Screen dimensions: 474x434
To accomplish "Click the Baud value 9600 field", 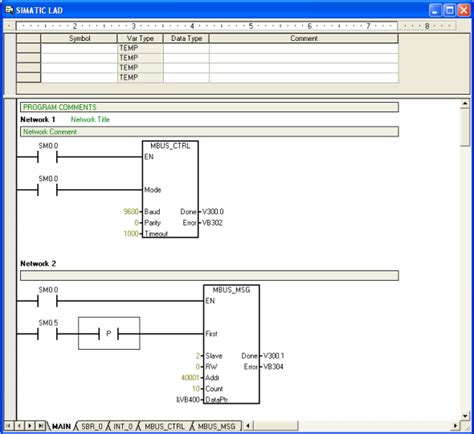I will coord(131,212).
